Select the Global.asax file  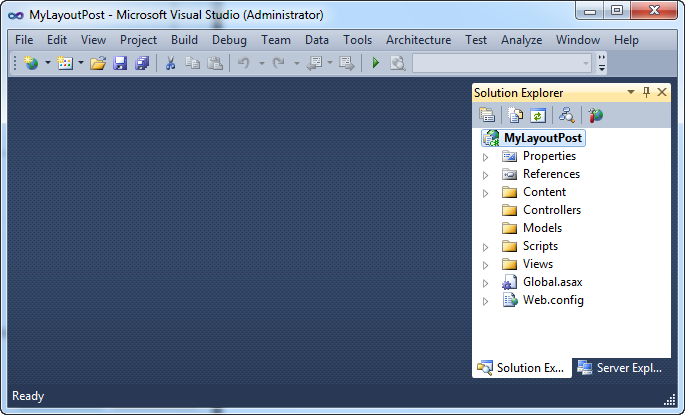click(542, 282)
